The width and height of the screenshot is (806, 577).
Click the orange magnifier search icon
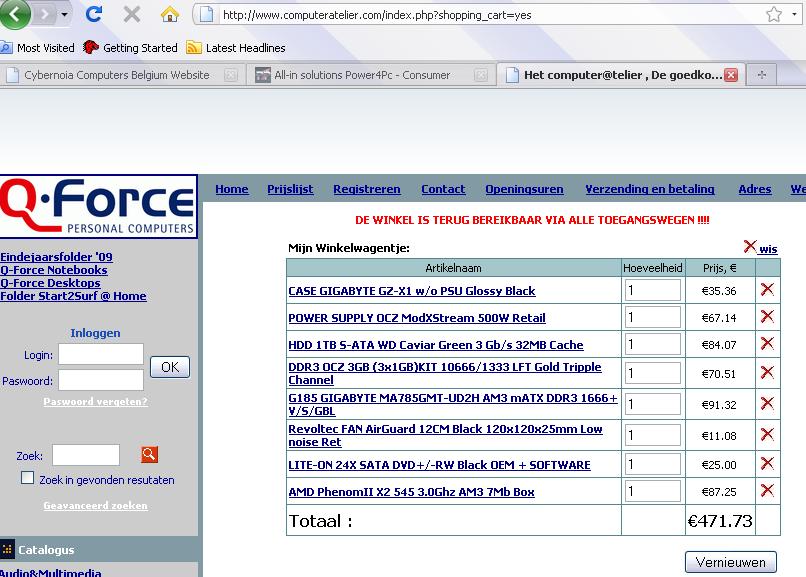point(149,454)
